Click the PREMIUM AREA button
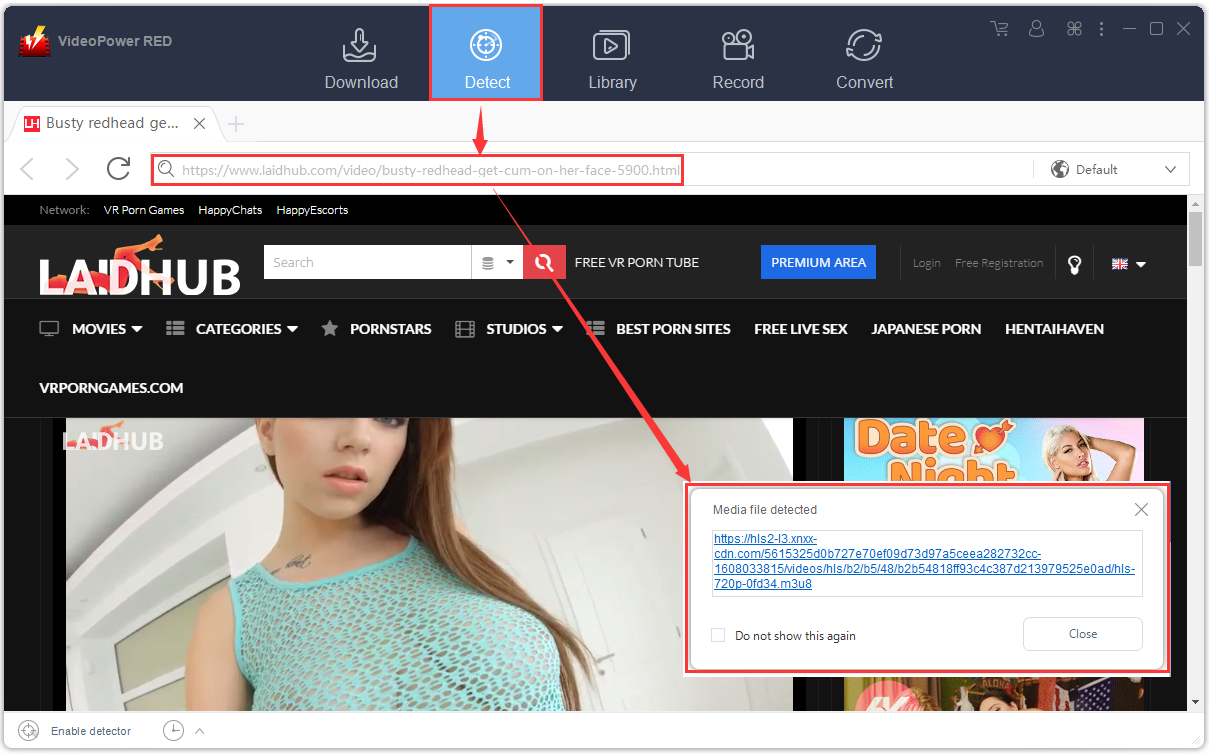The image size is (1209, 754). point(818,262)
